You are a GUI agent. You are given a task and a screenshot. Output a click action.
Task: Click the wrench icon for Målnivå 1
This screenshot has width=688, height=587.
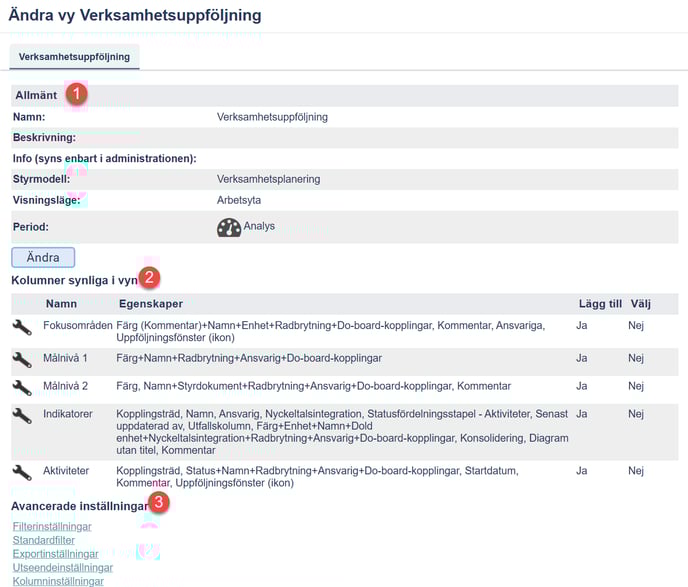coord(22,358)
